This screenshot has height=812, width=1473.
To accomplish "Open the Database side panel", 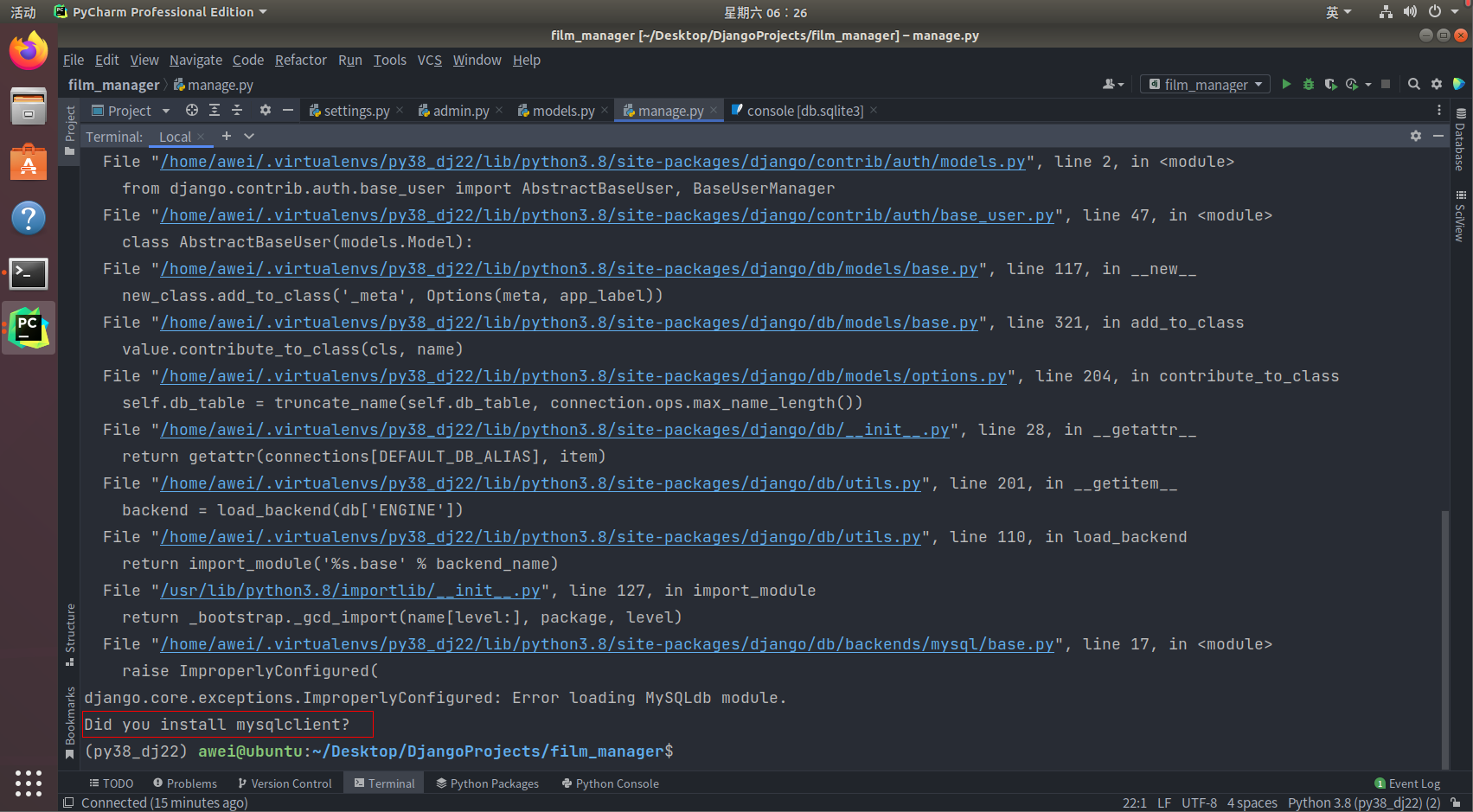I will 1460,139.
